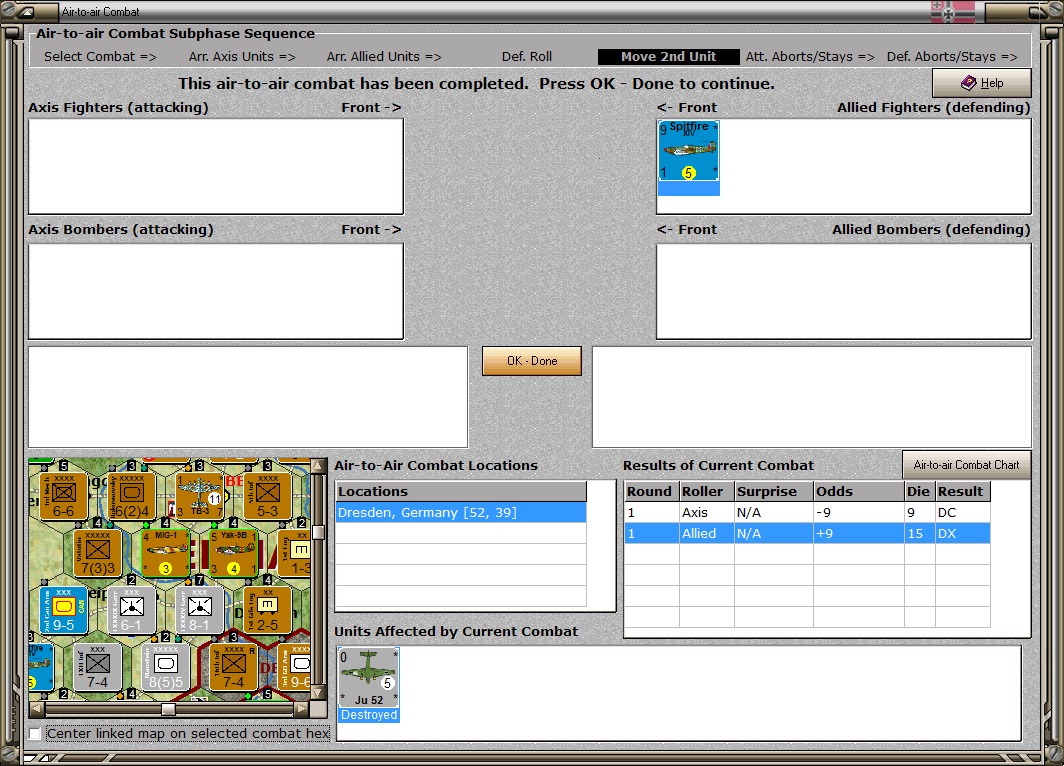
Task: Click the TB-3 bomber counter on map
Action: [x=200, y=496]
